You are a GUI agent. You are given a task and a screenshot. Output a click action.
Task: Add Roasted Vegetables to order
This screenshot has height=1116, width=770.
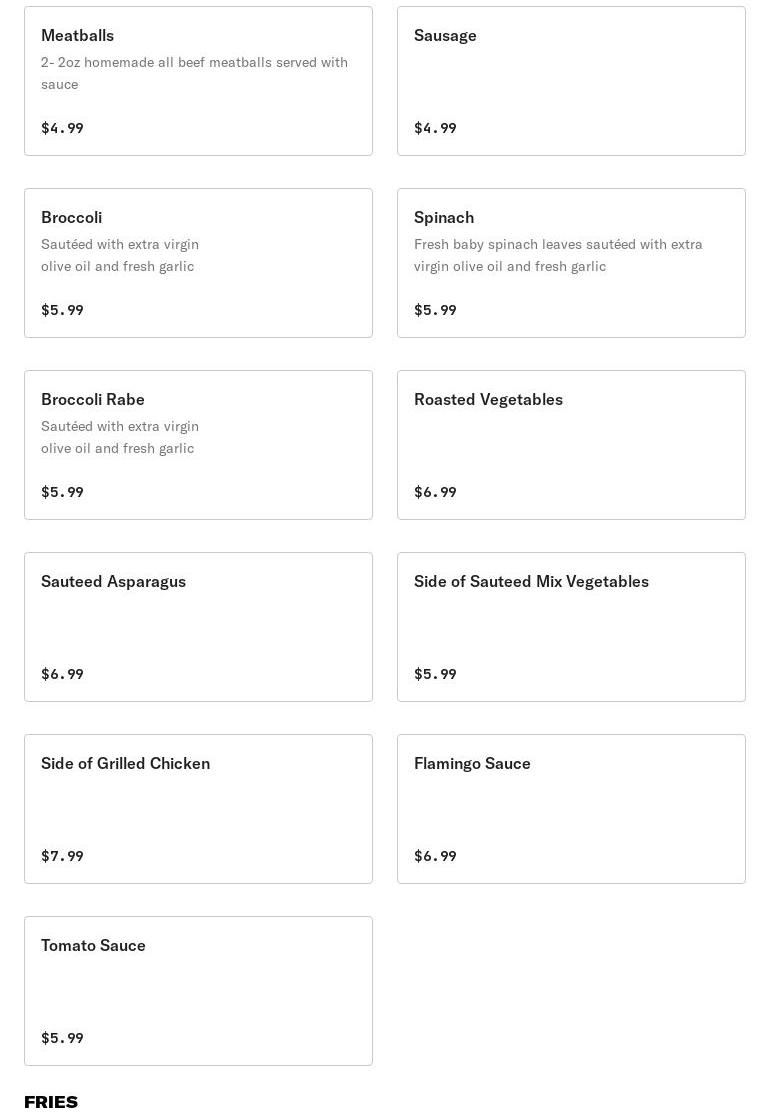(x=488, y=400)
